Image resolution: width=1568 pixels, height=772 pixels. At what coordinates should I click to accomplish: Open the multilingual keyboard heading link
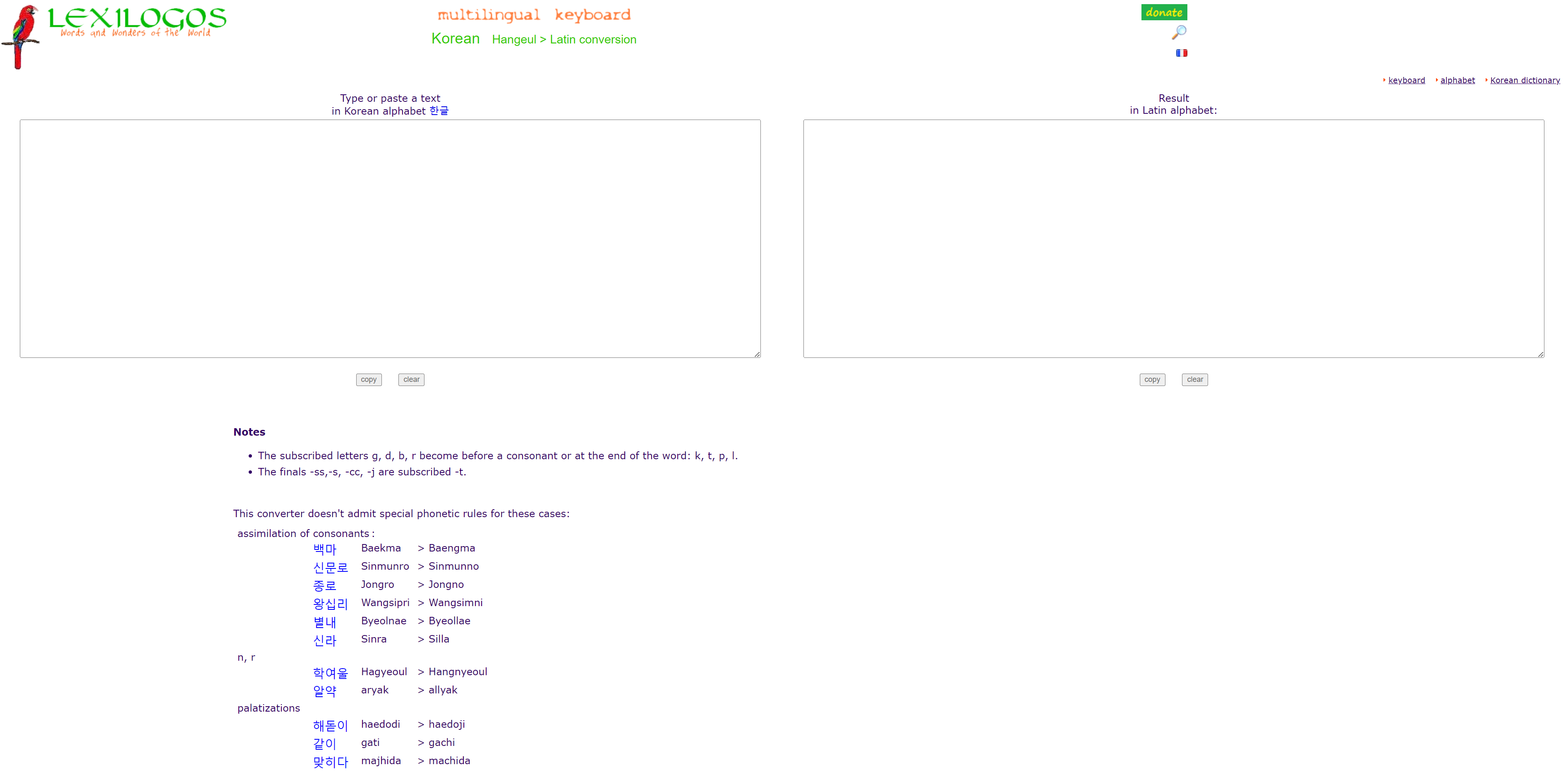534,15
